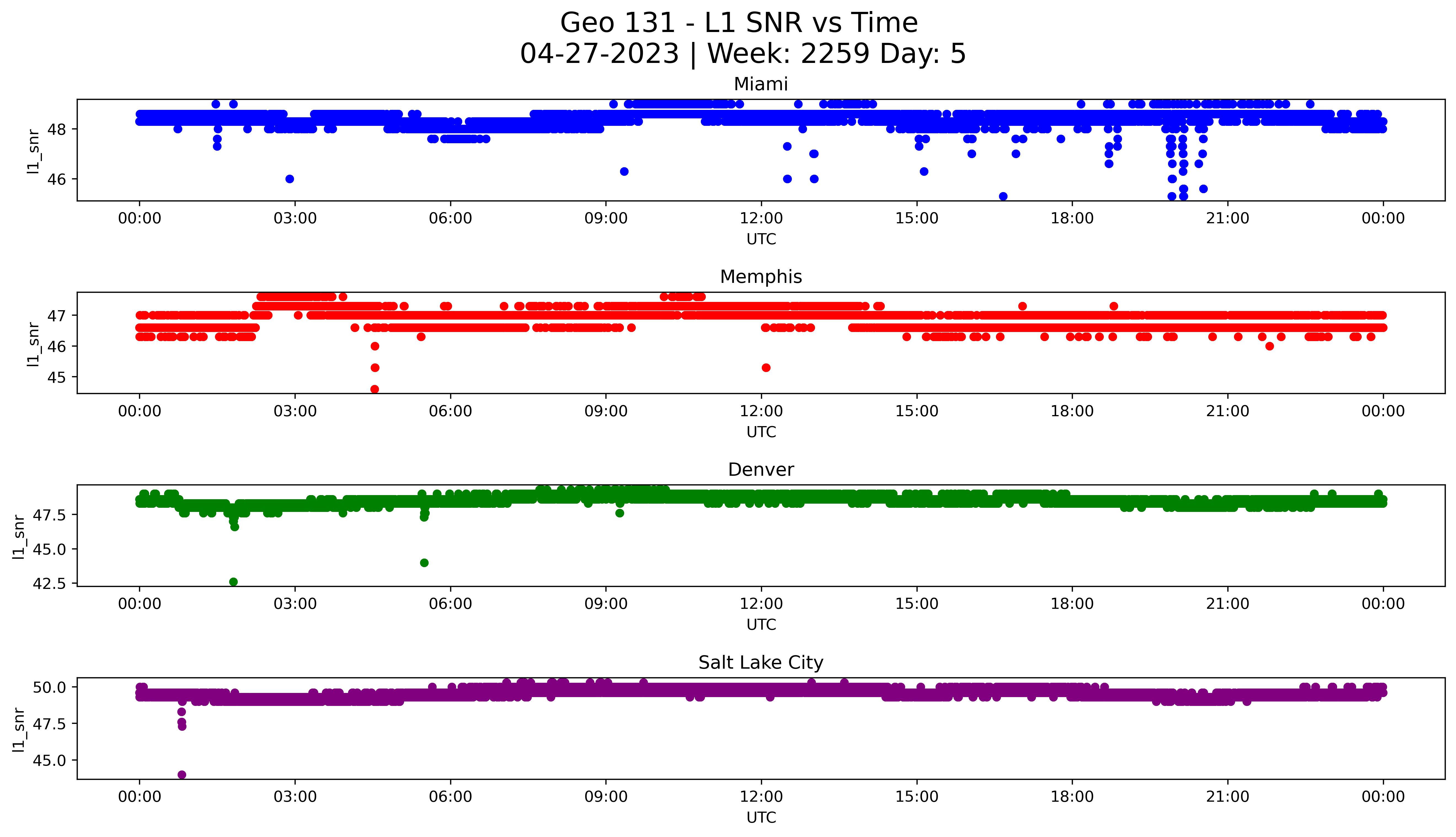Click the 'l1_snr' y-axis label of Denver plot
This screenshot has width=1456, height=837.
coord(19,537)
